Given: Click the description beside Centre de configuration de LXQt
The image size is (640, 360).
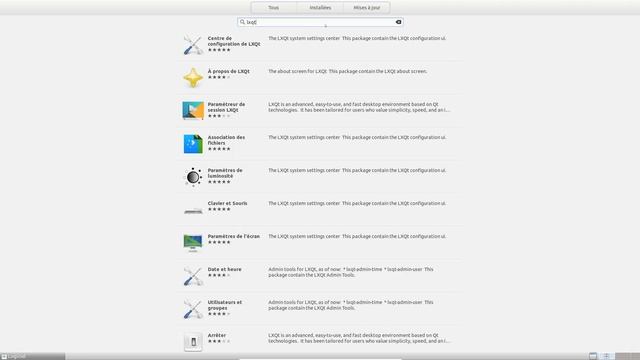Looking at the screenshot, I should [x=357, y=38].
